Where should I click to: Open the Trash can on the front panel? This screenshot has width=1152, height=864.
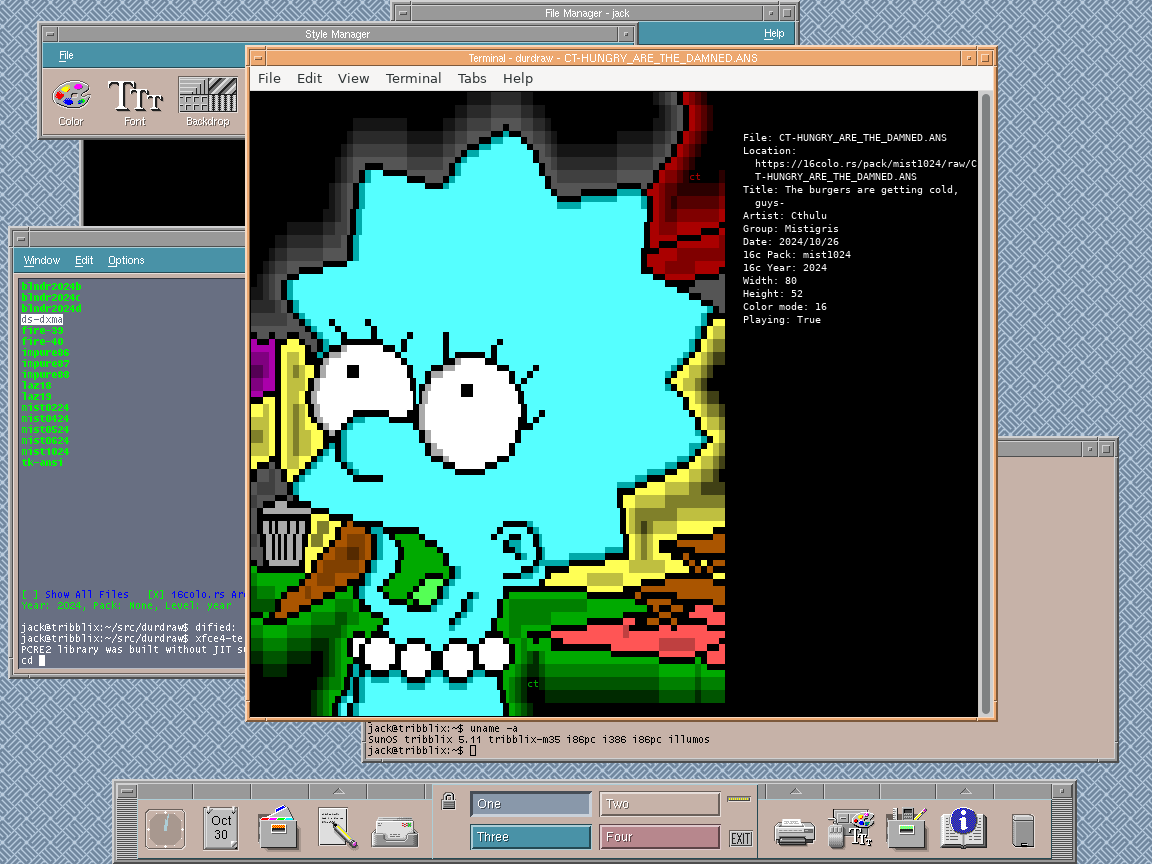1023,831
